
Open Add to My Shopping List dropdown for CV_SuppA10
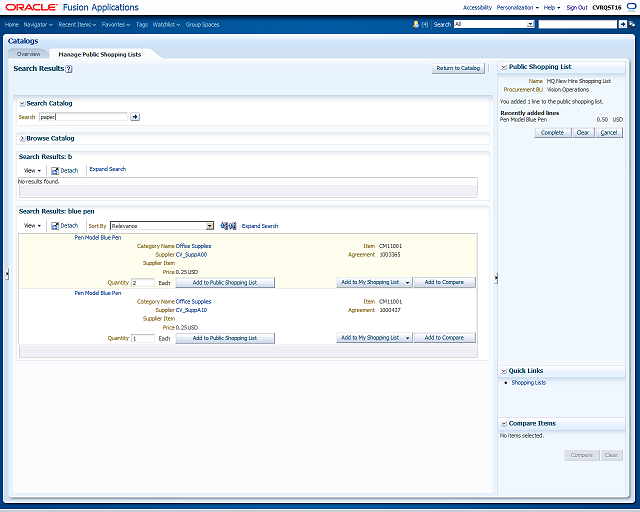(x=407, y=338)
